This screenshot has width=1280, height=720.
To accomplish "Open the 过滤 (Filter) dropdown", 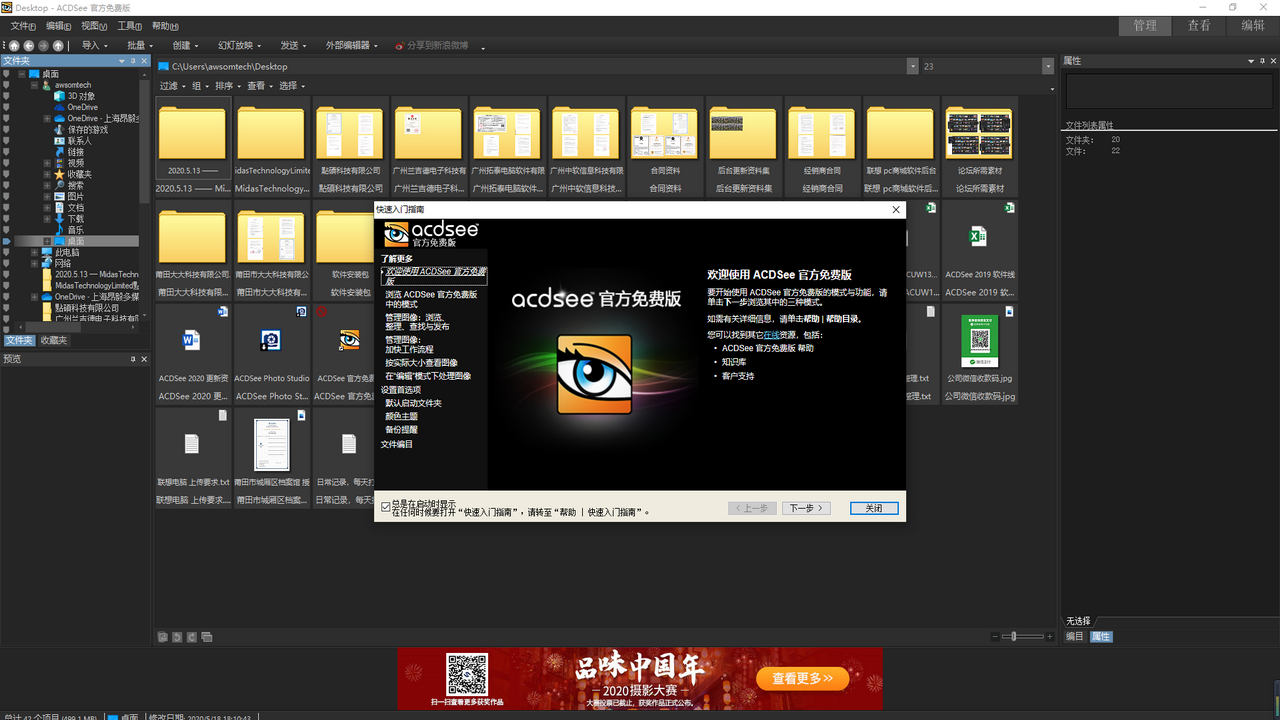I will [172, 86].
